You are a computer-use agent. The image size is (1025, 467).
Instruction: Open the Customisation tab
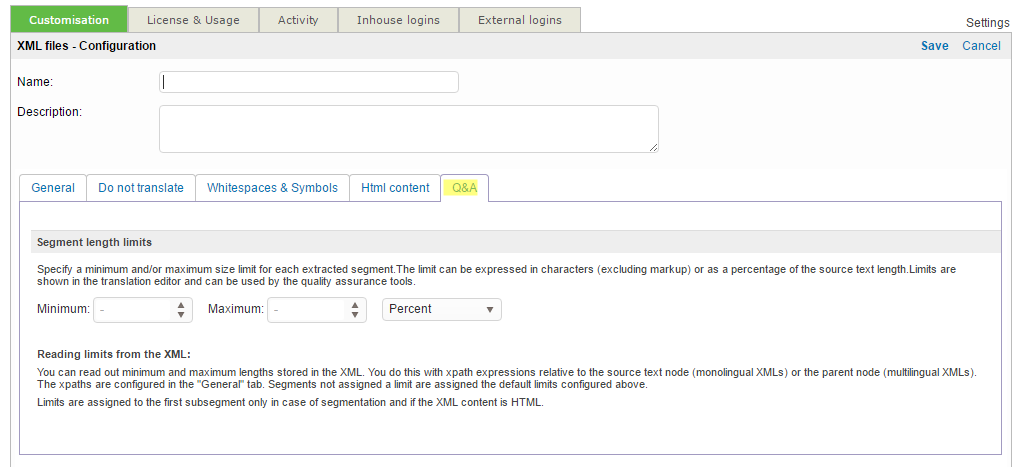(69, 20)
